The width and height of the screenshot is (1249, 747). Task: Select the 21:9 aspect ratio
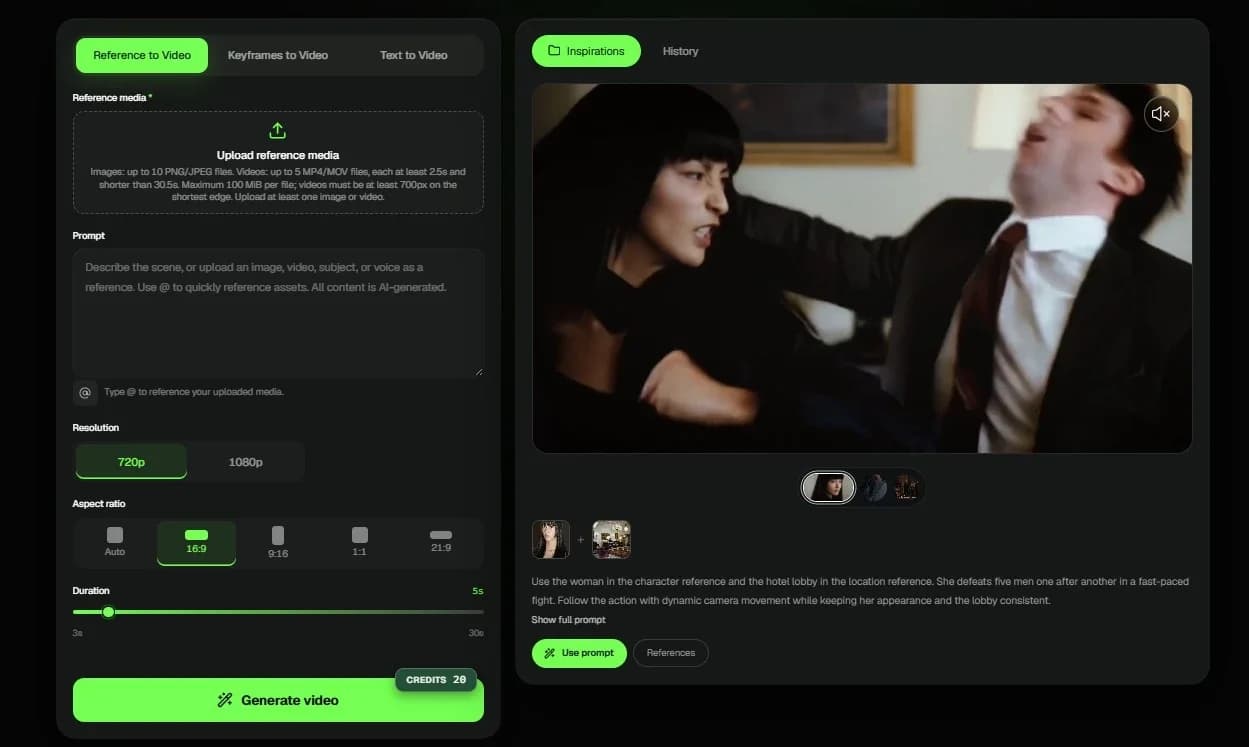click(x=441, y=543)
